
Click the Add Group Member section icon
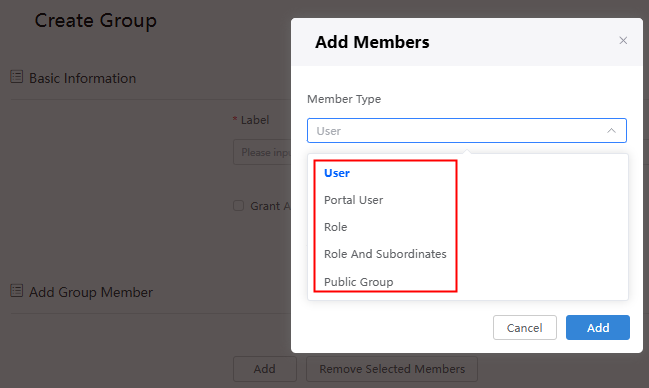click(x=17, y=291)
